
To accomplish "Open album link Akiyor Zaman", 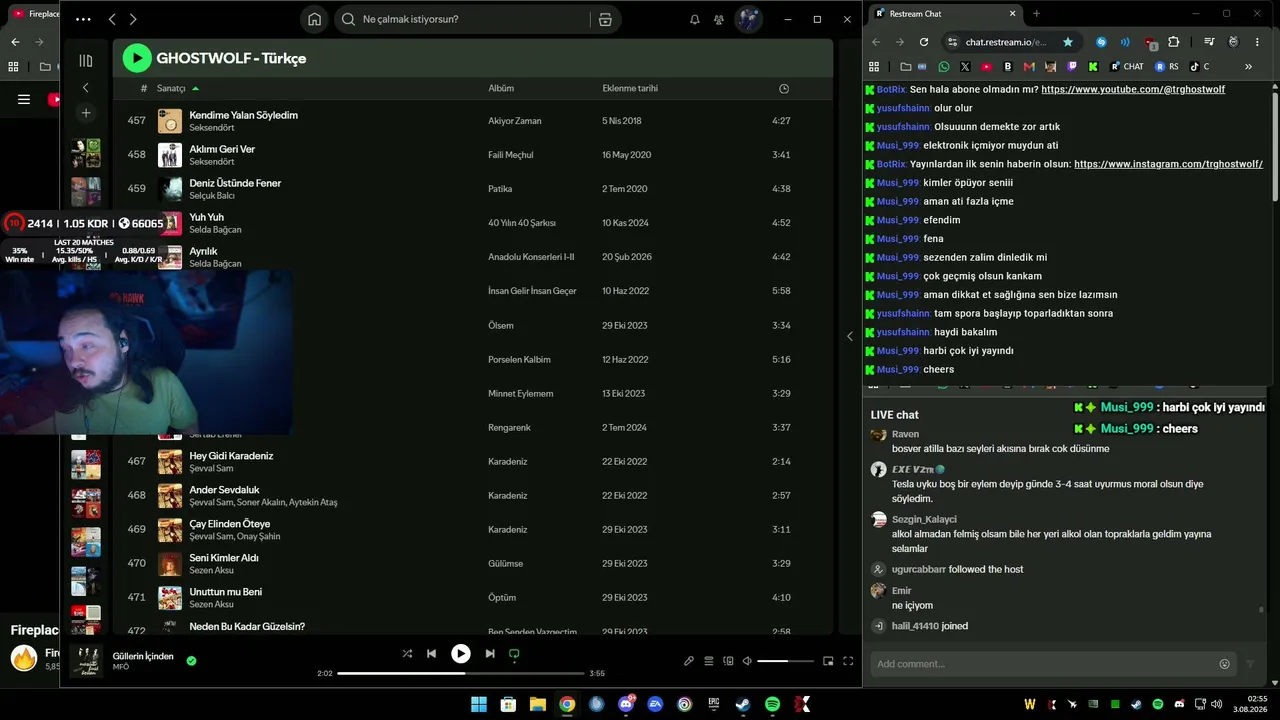I will pyautogui.click(x=515, y=121).
